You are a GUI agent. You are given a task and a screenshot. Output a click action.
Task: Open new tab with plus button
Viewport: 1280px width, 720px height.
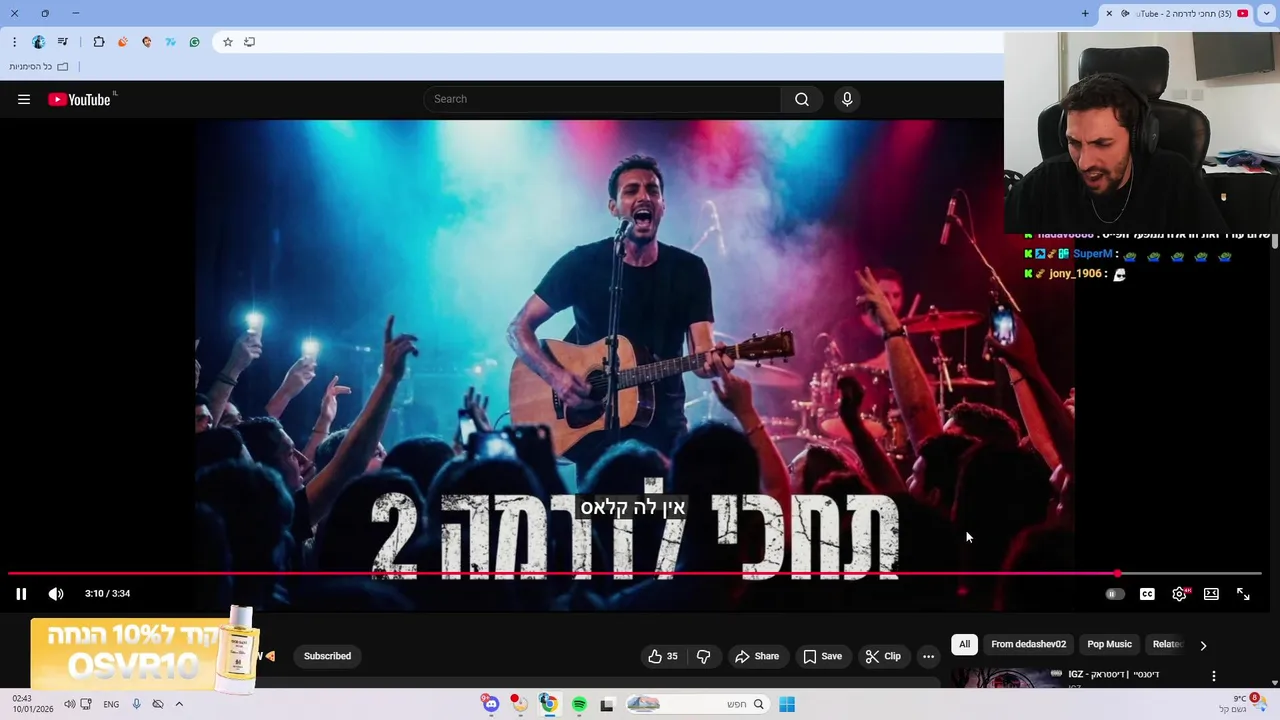(x=1085, y=13)
